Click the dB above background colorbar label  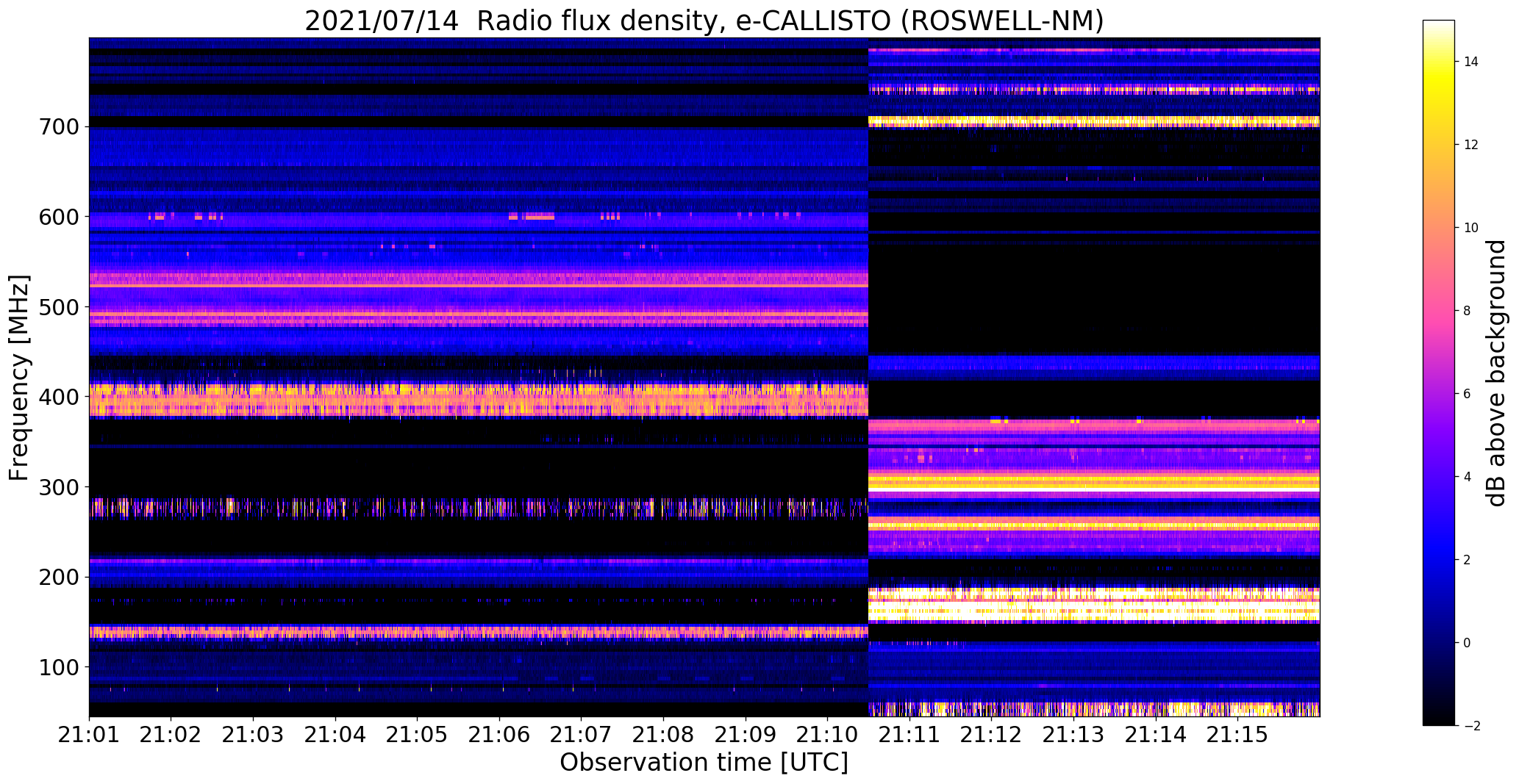point(1495,373)
